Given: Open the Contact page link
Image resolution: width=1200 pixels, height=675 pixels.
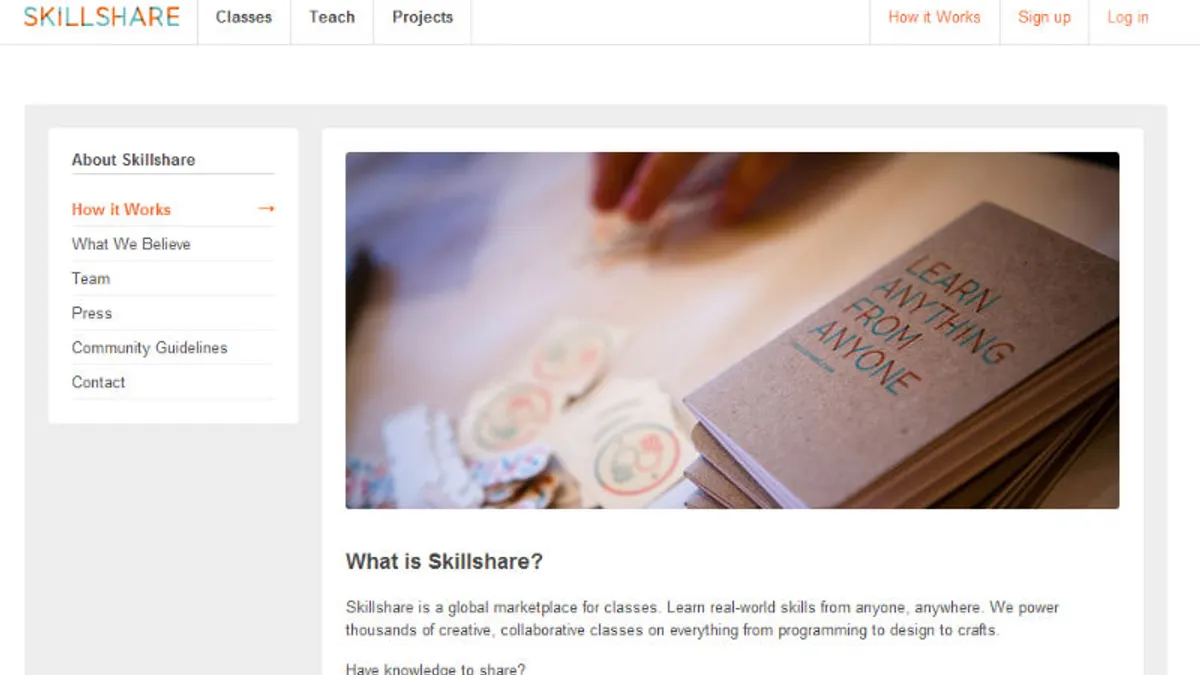Looking at the screenshot, I should click(x=98, y=382).
